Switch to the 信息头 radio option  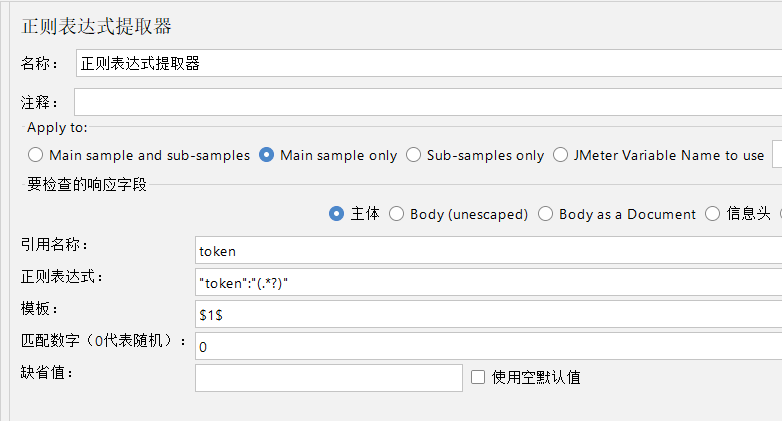(x=713, y=213)
